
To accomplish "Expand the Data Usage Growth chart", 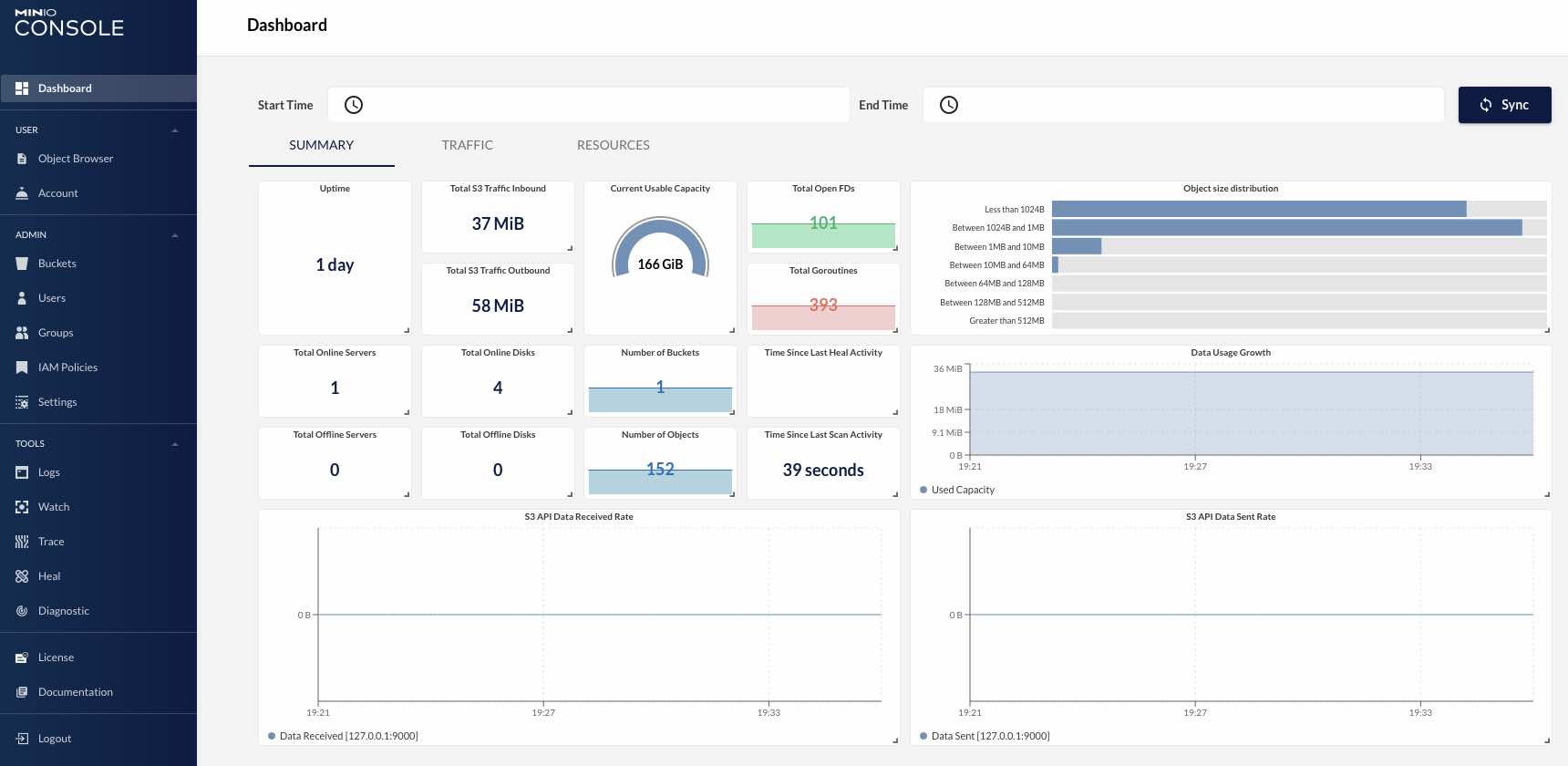I will (1547, 494).
